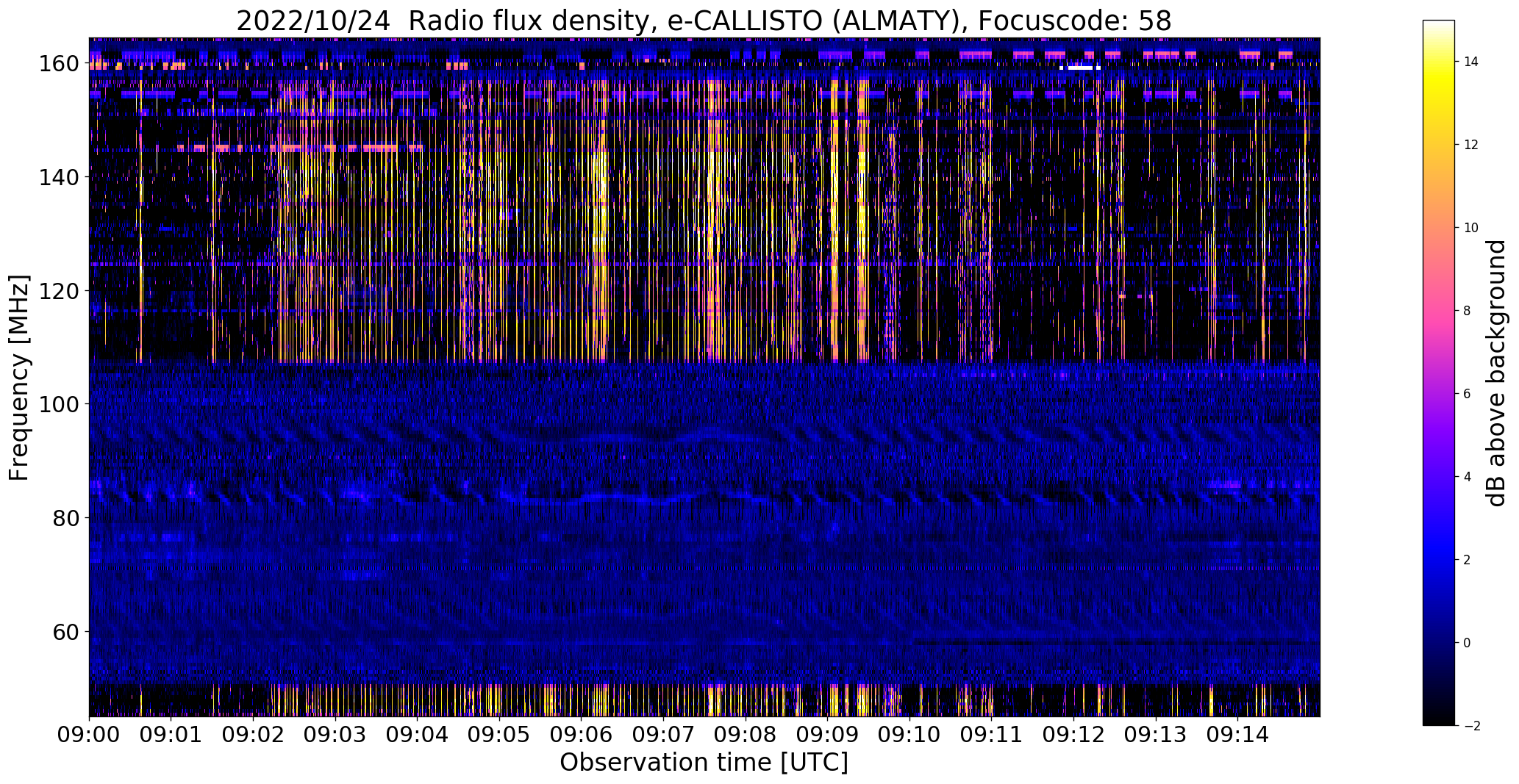The height and width of the screenshot is (784, 1519).
Task: Click the 'dB above background' colorbar label
Action: 1495,373
